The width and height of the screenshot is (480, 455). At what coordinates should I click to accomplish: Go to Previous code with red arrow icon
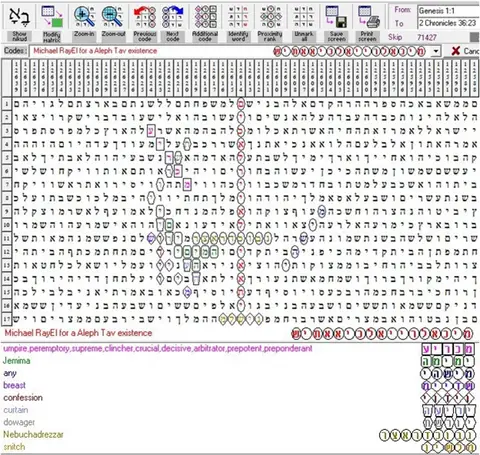[x=144, y=17]
